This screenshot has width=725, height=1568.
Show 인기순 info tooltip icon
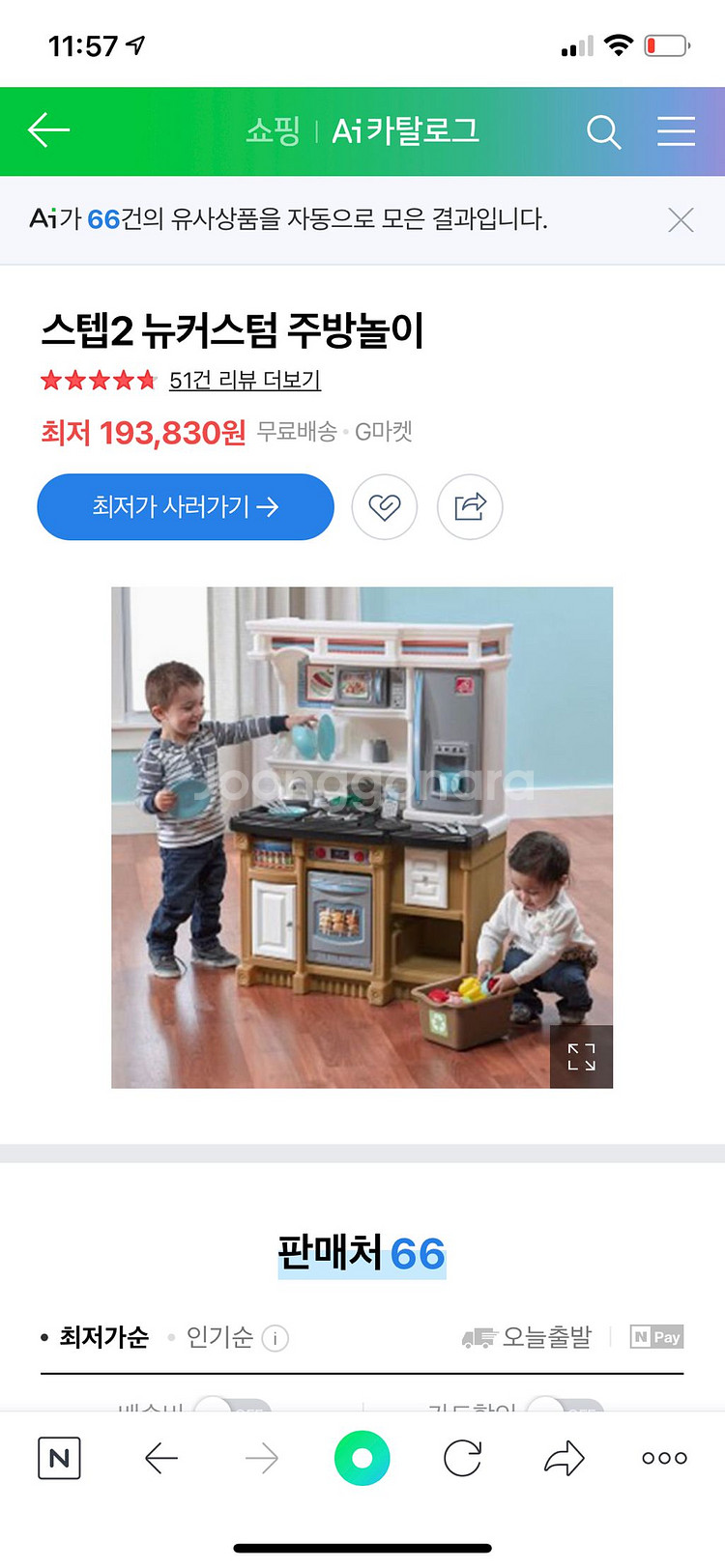(275, 1338)
